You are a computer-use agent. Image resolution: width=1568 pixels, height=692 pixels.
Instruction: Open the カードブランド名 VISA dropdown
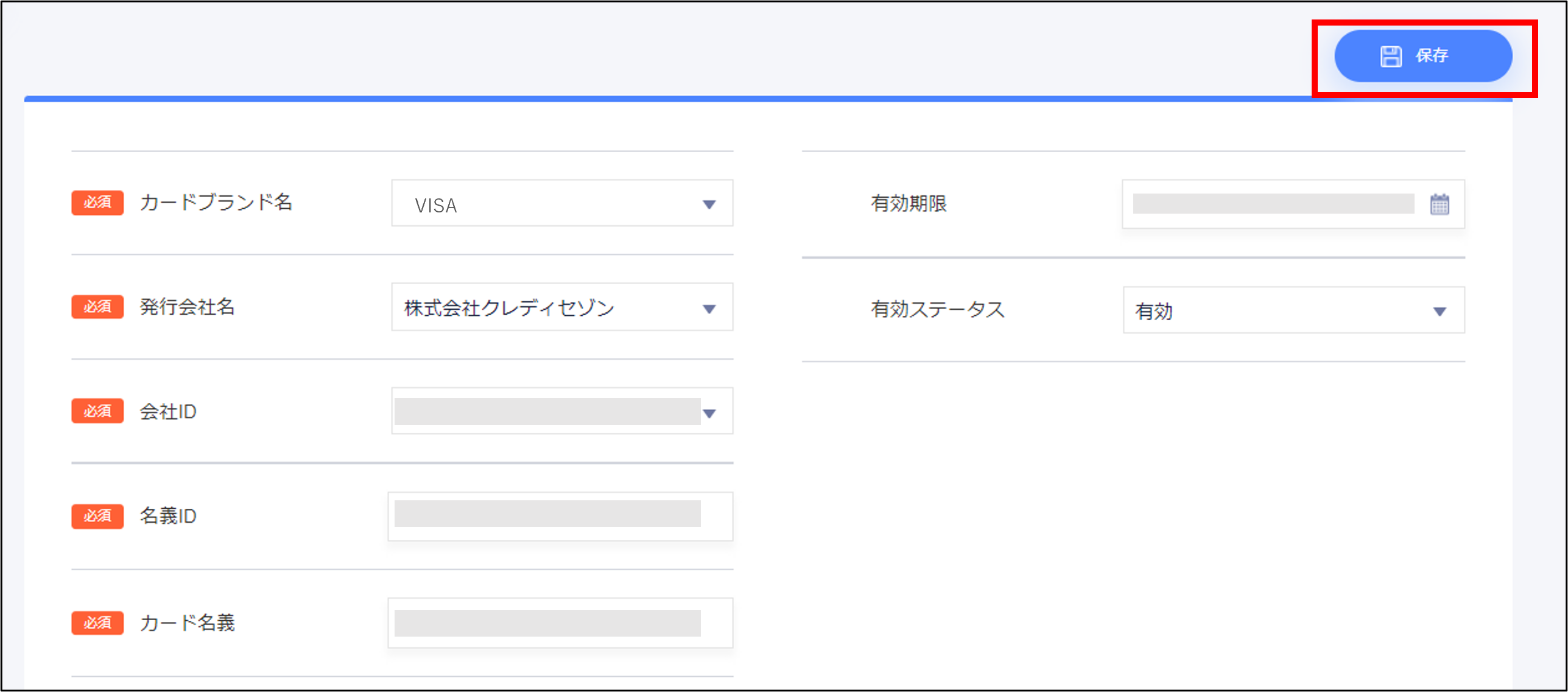(561, 204)
